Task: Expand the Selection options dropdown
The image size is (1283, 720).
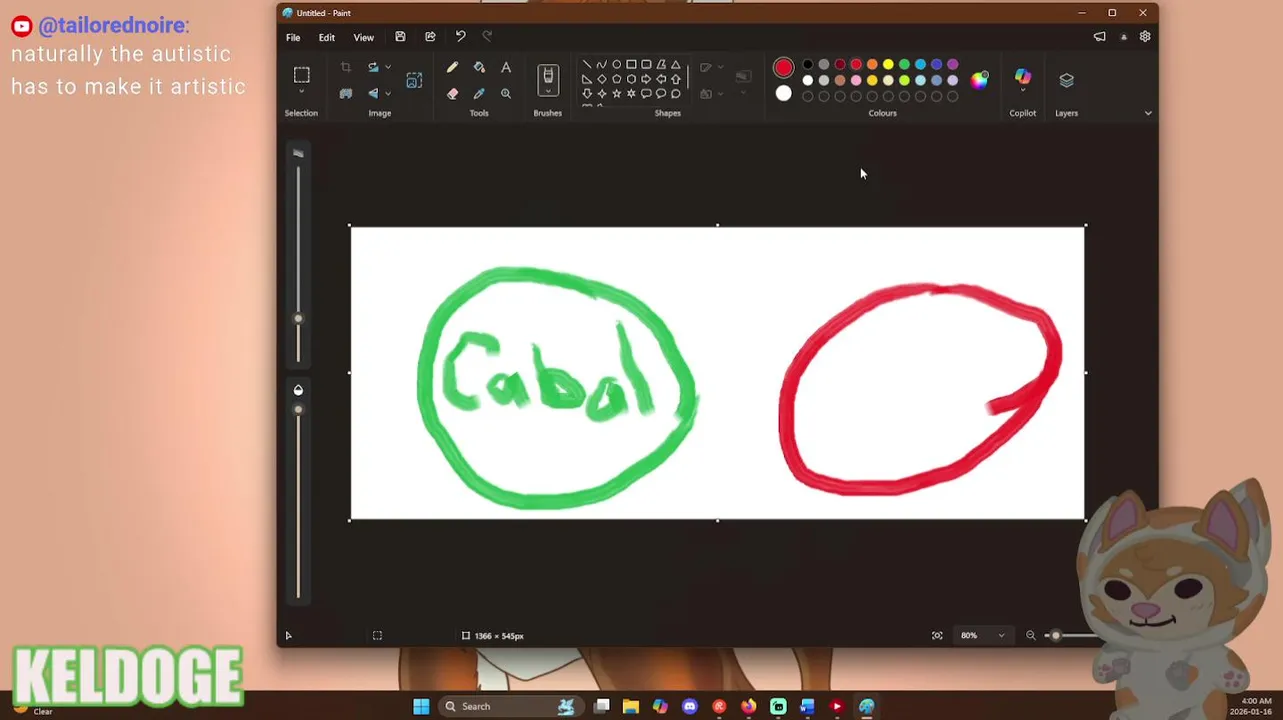Action: pyautogui.click(x=301, y=92)
